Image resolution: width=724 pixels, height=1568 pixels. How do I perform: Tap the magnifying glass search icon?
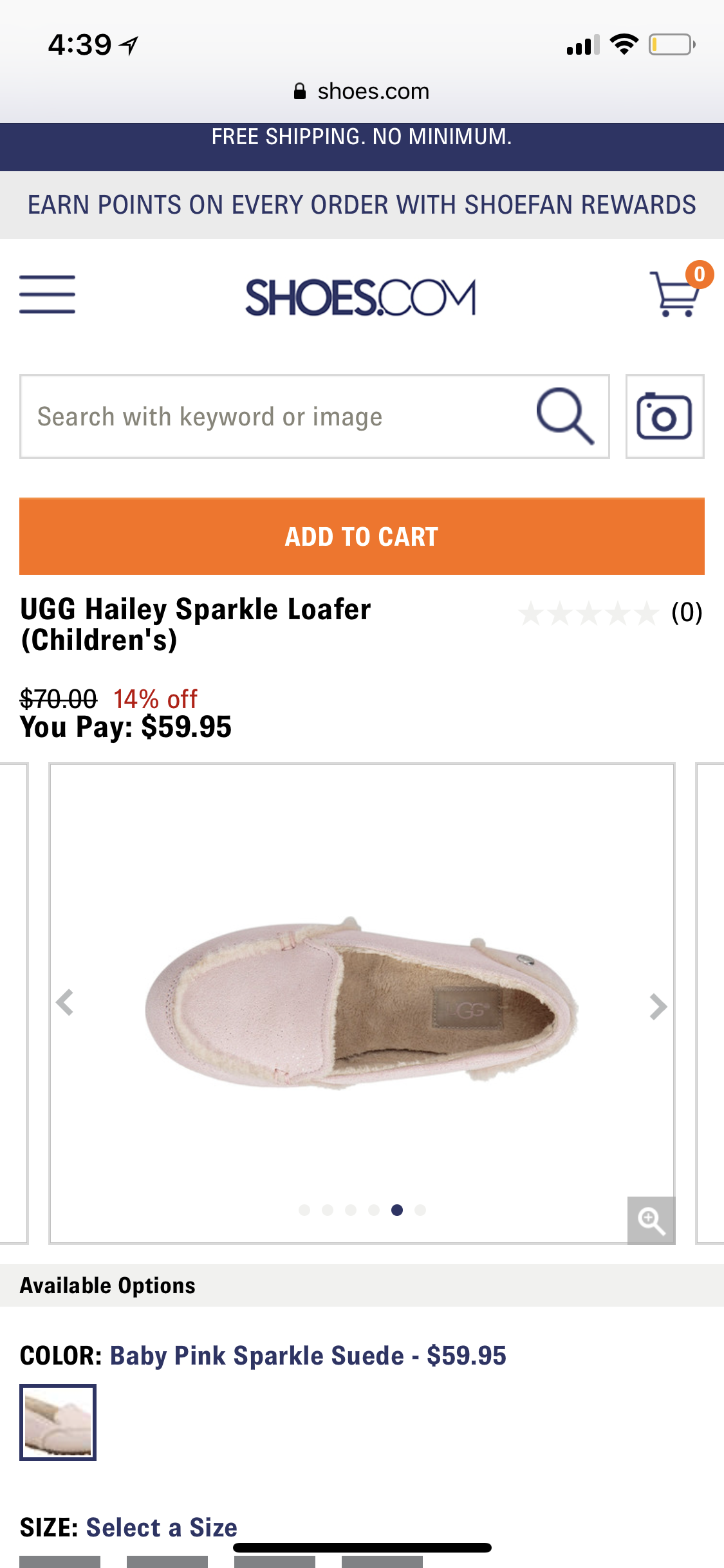point(565,416)
